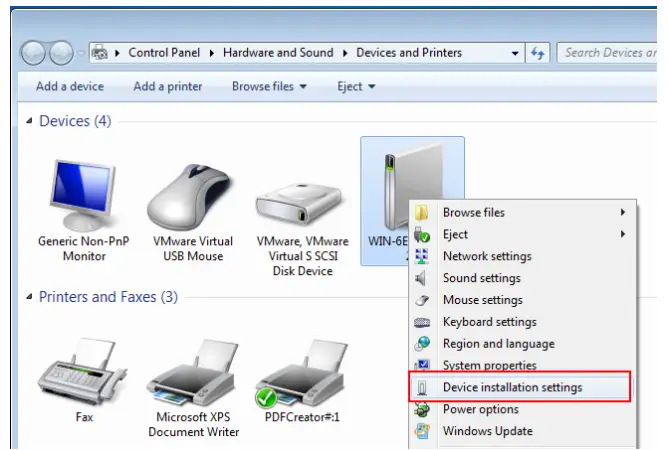The height and width of the screenshot is (450, 668).
Task: Click the Windows Update icon
Action: pyautogui.click(x=422, y=431)
